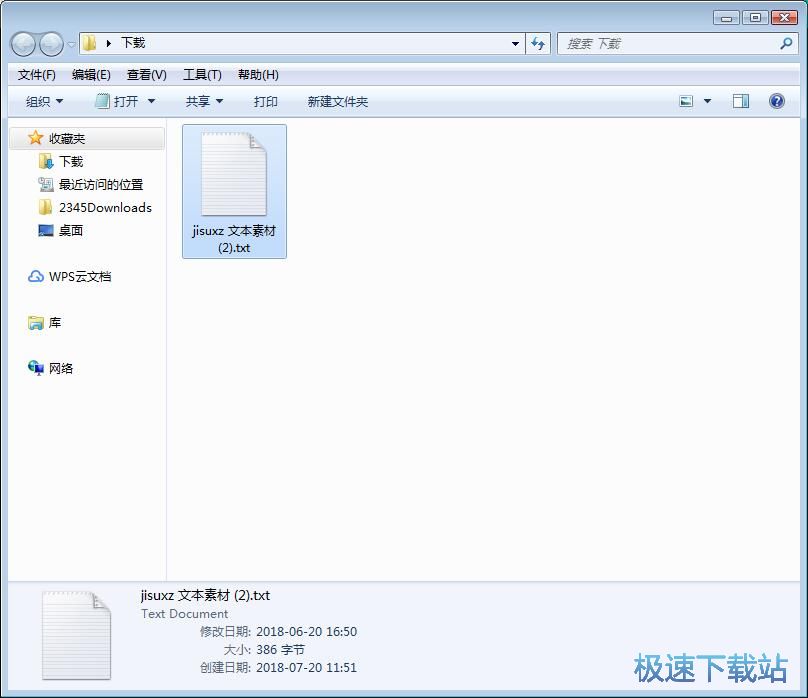808x698 pixels.
Task: Select 网络 in the navigation pane
Action: [61, 368]
